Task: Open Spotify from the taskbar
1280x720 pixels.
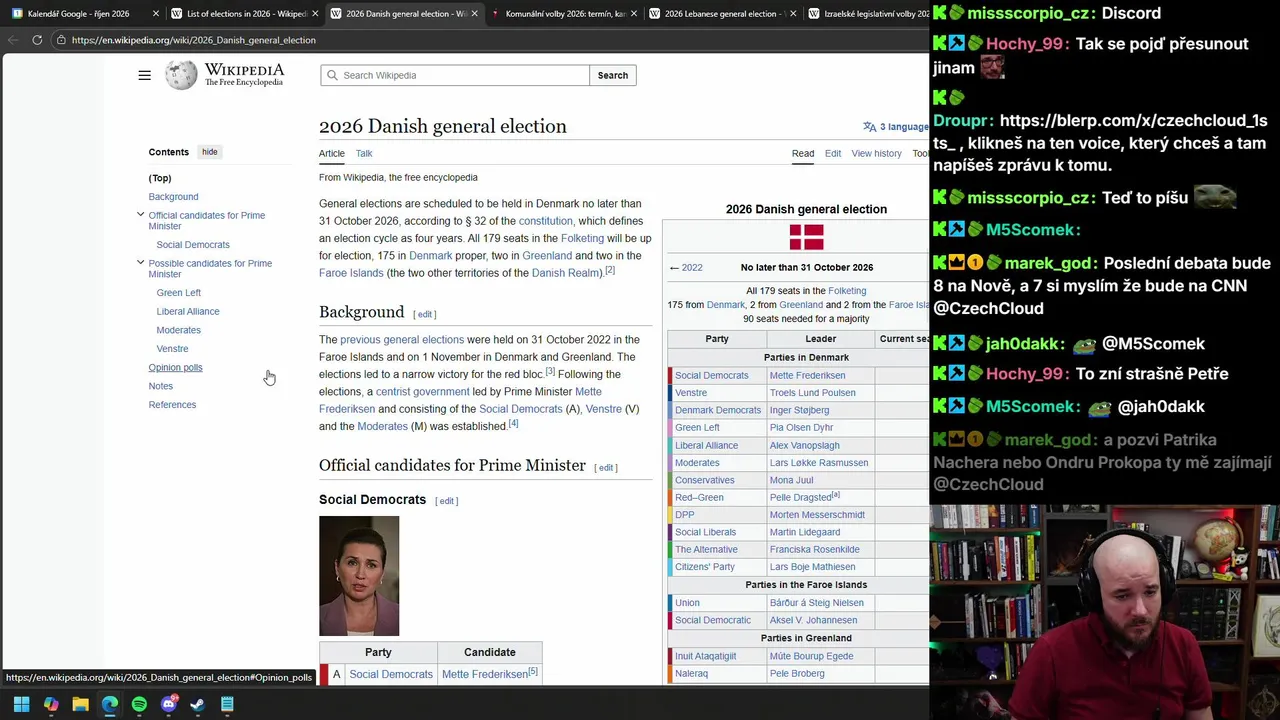Action: (x=139, y=704)
